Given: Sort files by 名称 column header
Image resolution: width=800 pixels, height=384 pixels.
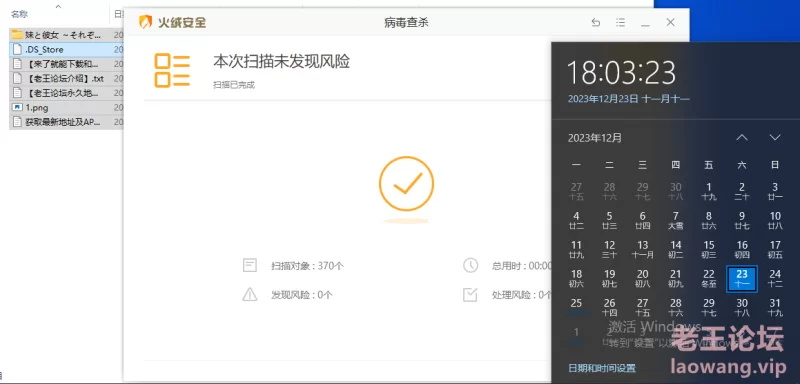Looking at the screenshot, I should click(x=19, y=14).
